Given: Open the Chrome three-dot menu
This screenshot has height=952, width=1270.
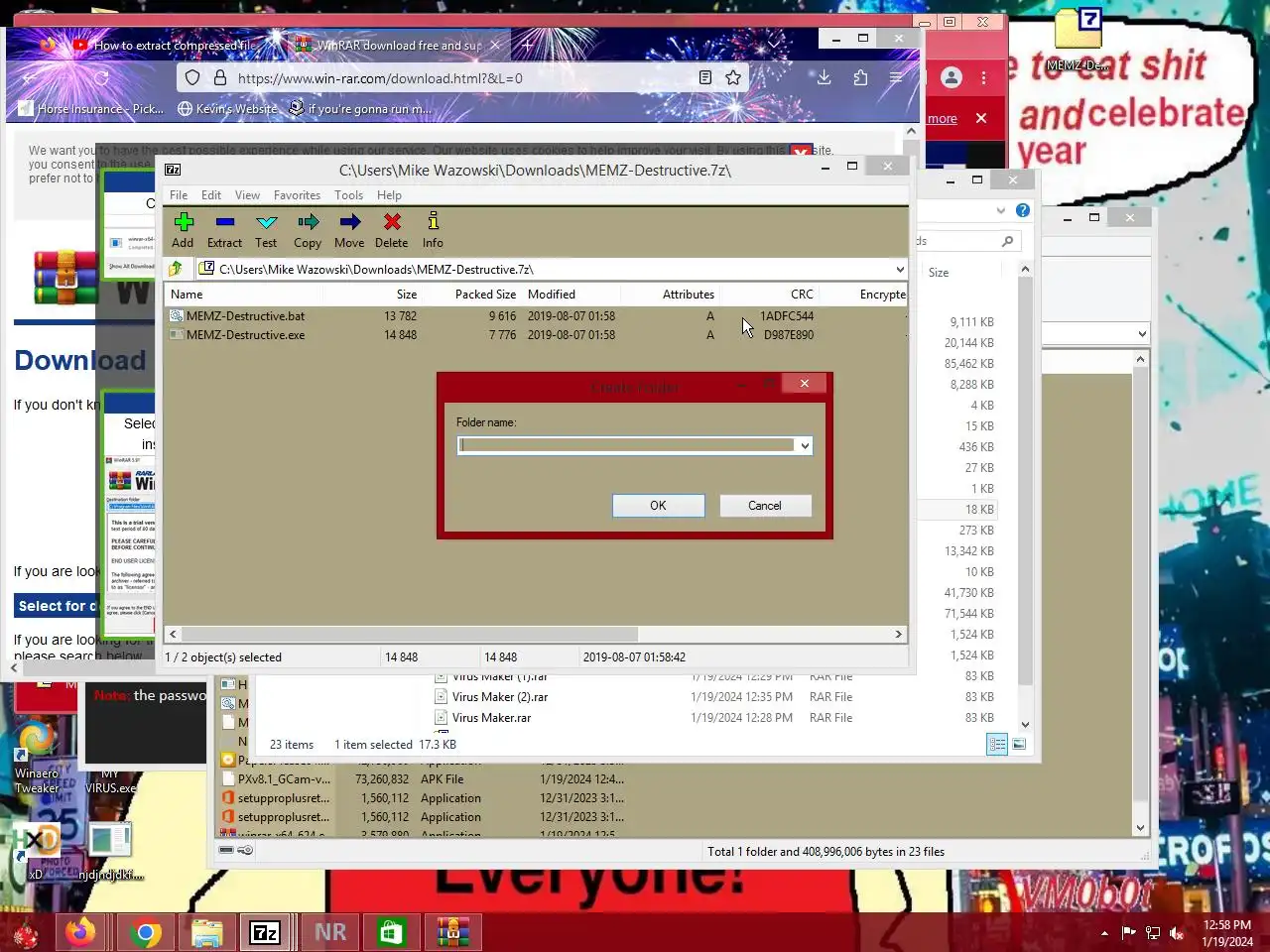Looking at the screenshot, I should 984,77.
